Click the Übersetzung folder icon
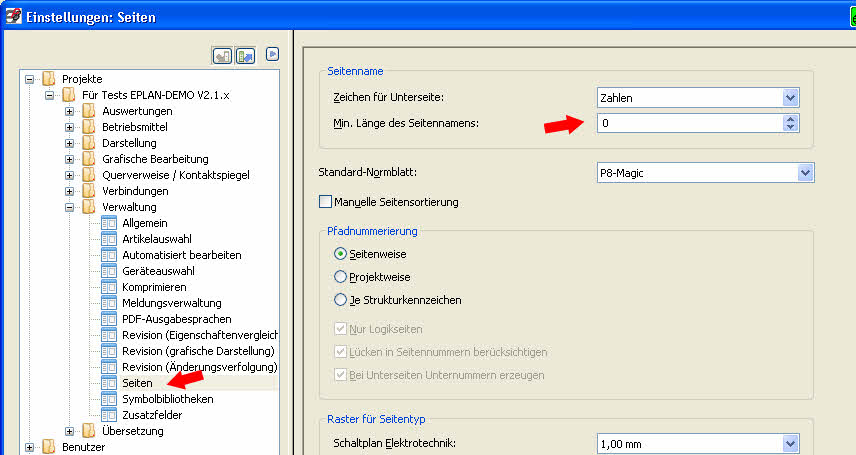Viewport: 856px width, 455px height. point(89,430)
